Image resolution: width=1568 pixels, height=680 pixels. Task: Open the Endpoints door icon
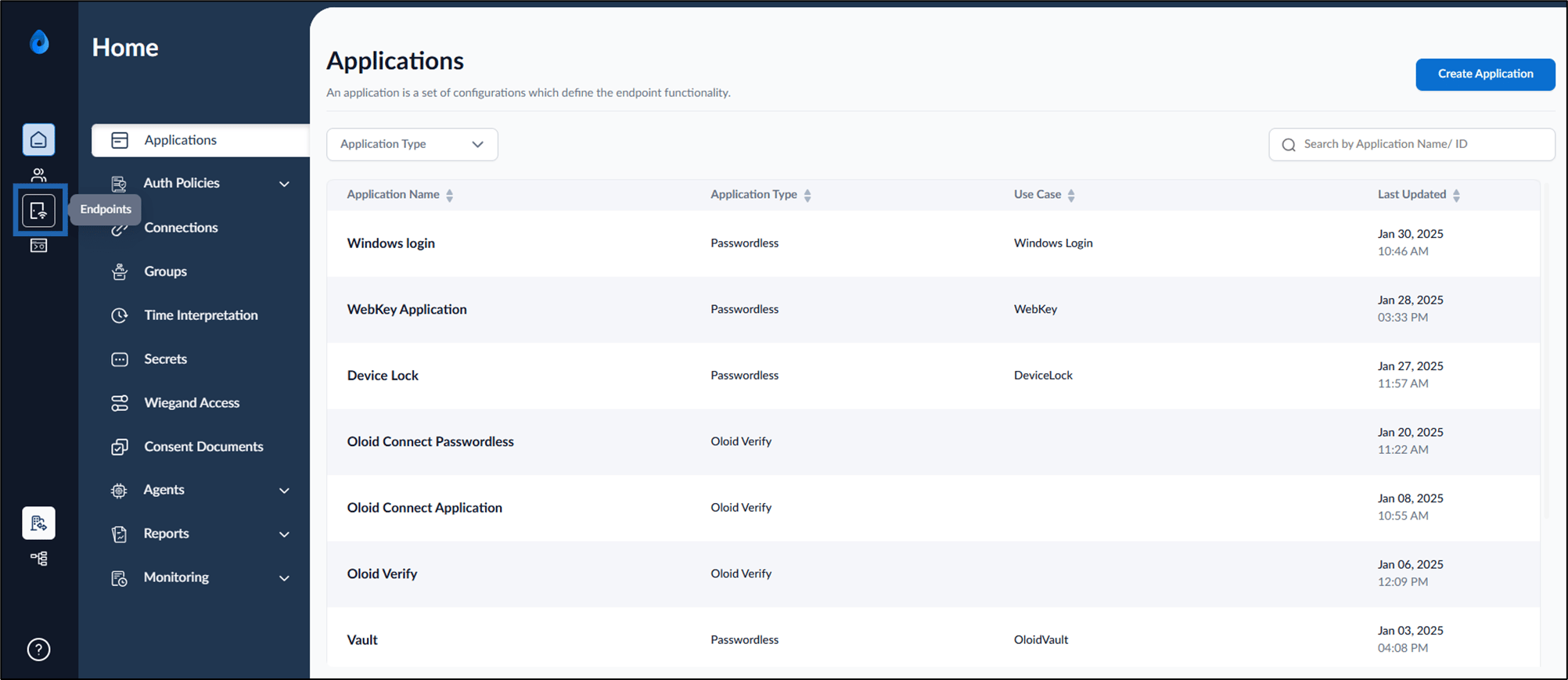38,210
